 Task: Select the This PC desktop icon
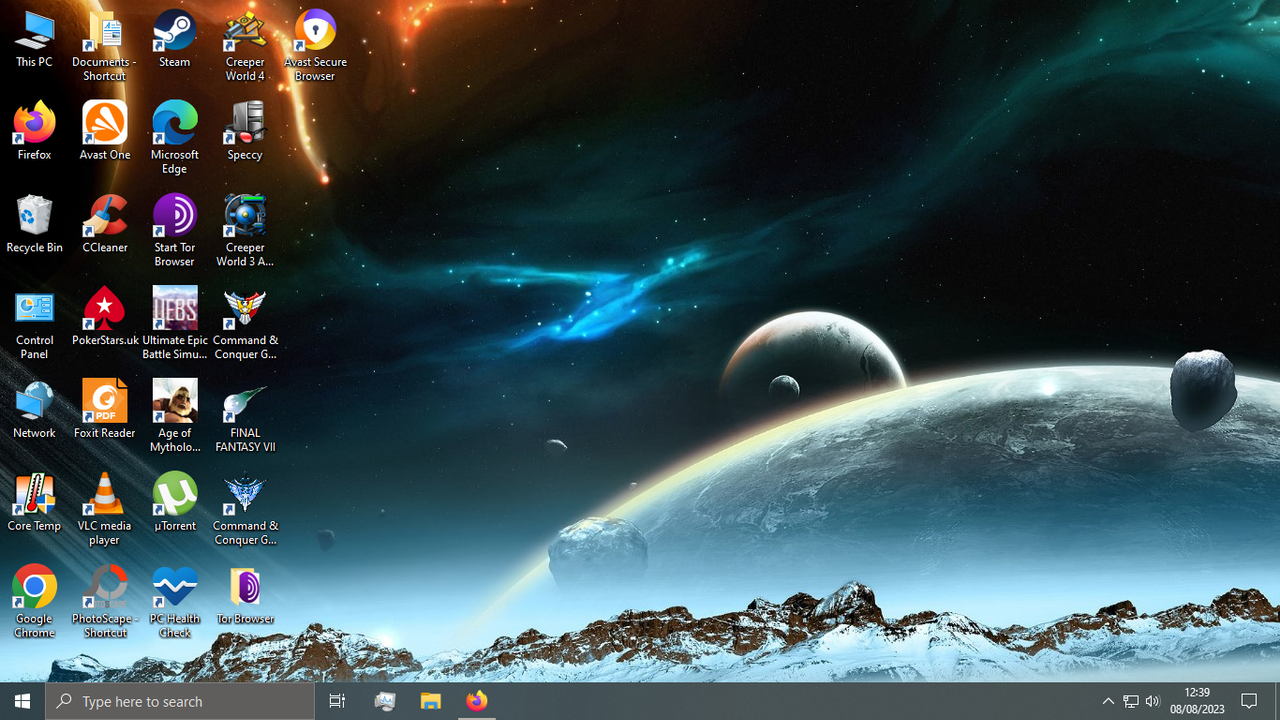(x=34, y=39)
